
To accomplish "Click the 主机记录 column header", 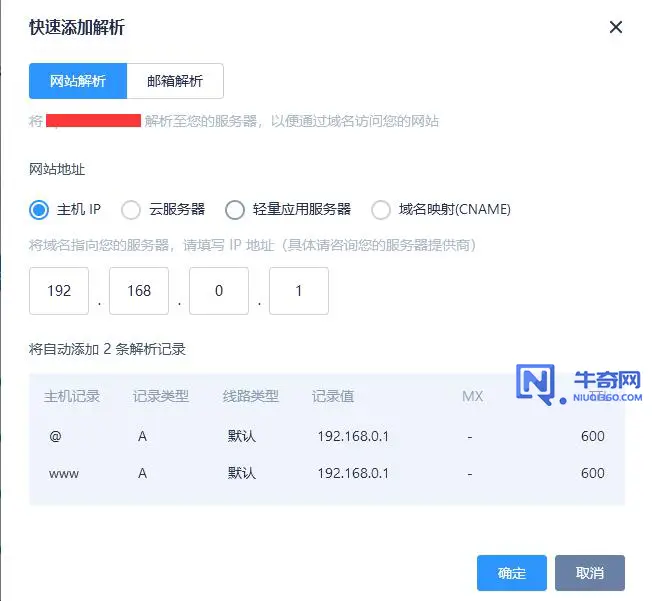I will pos(72,396).
